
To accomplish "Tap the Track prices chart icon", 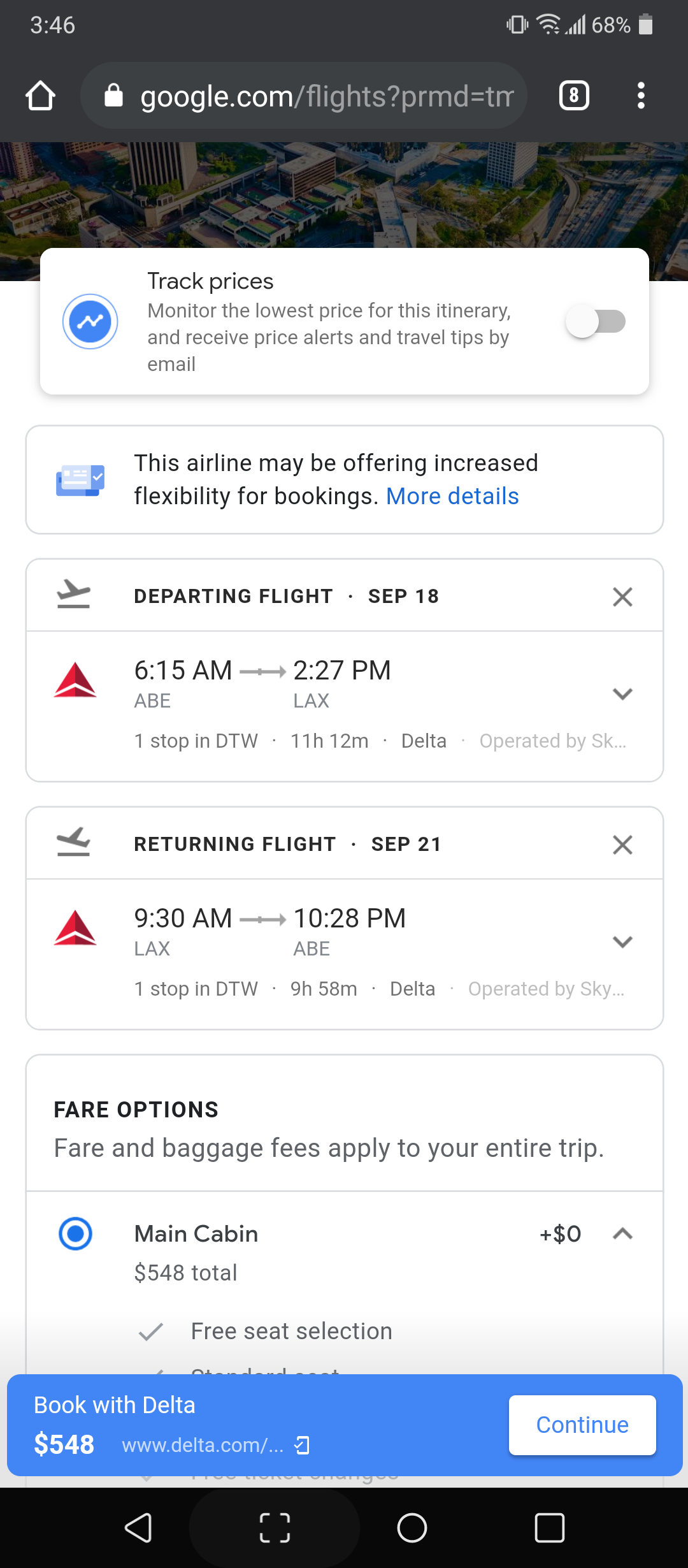I will (x=90, y=321).
